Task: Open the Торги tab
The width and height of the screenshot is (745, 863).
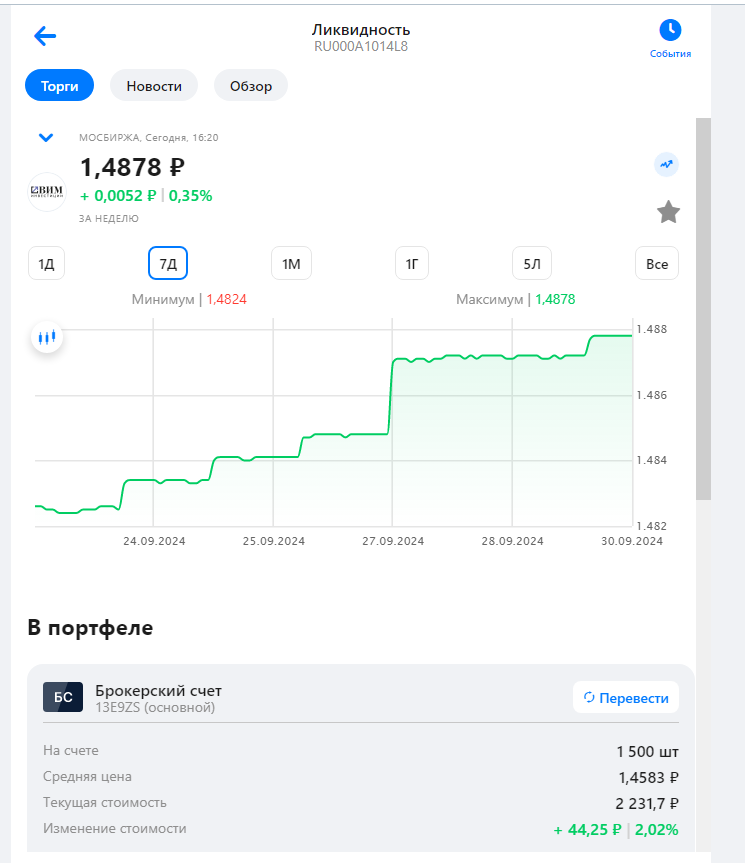Action: click(59, 86)
